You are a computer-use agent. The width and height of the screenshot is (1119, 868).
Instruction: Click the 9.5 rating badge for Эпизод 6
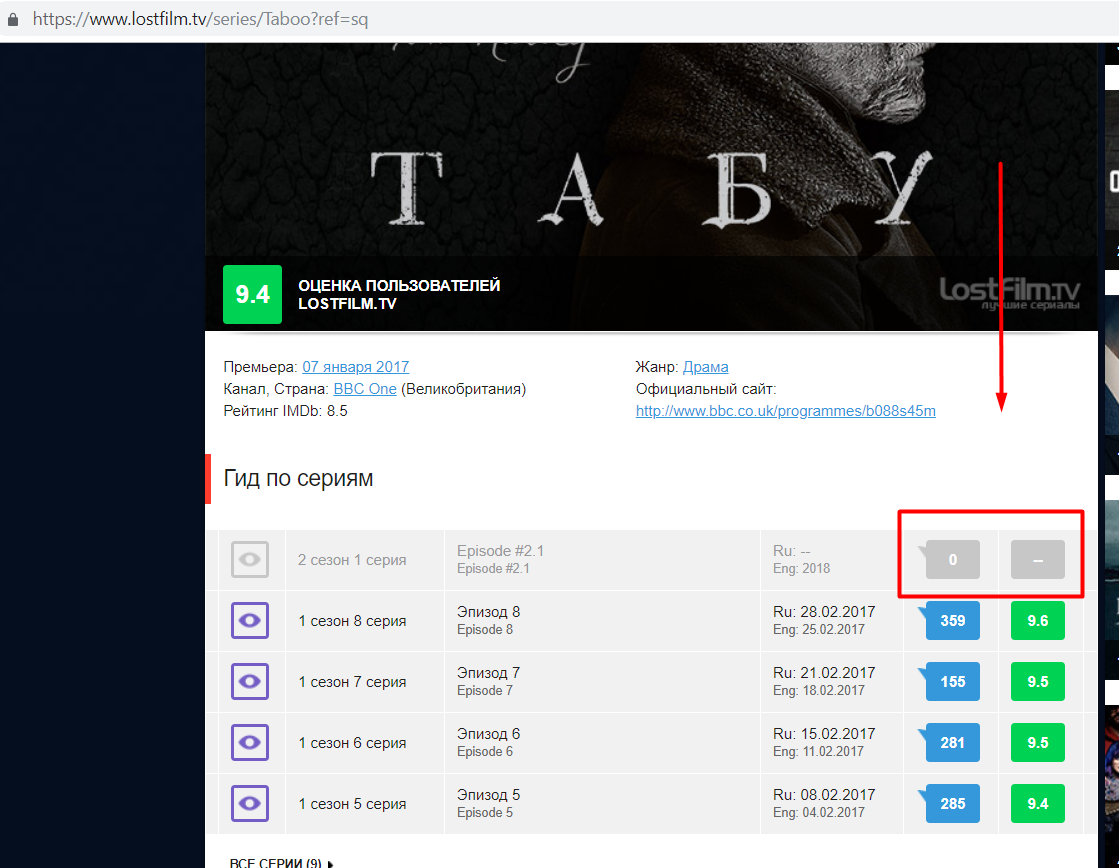coord(1038,742)
